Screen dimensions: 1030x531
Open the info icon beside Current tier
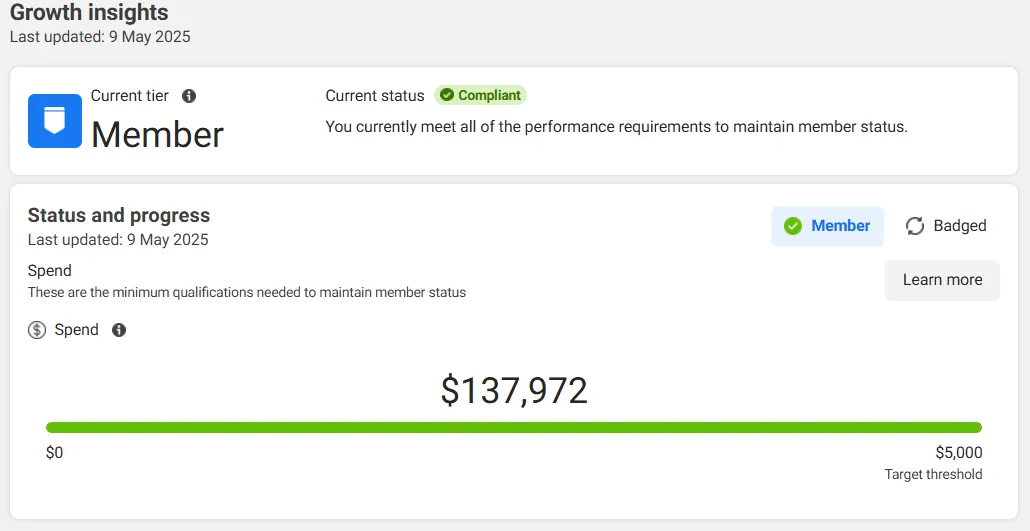click(x=189, y=96)
